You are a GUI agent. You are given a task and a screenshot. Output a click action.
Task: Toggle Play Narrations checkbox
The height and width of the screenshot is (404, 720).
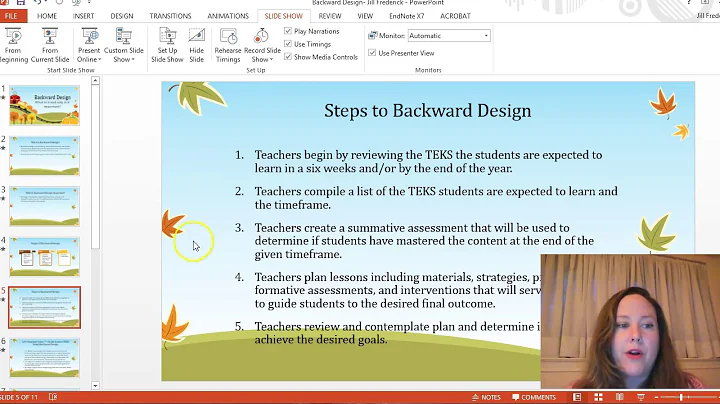[x=288, y=31]
